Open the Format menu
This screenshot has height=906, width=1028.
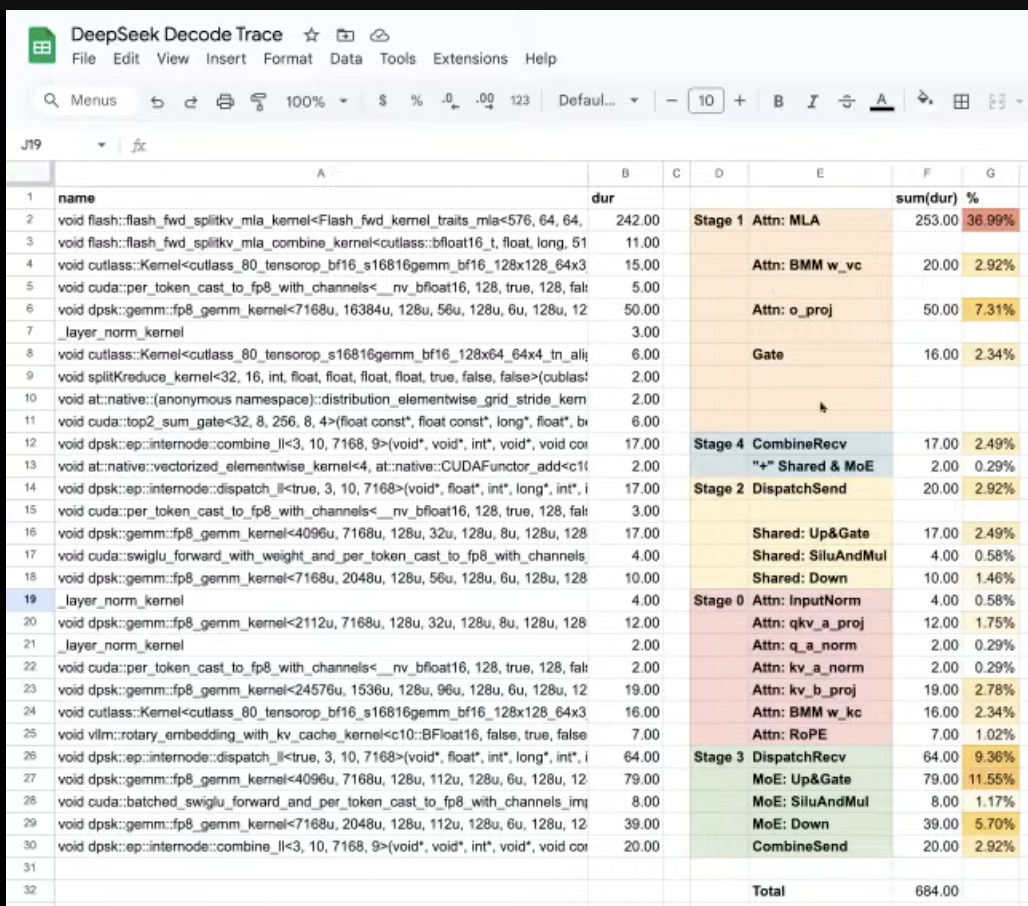coord(288,59)
